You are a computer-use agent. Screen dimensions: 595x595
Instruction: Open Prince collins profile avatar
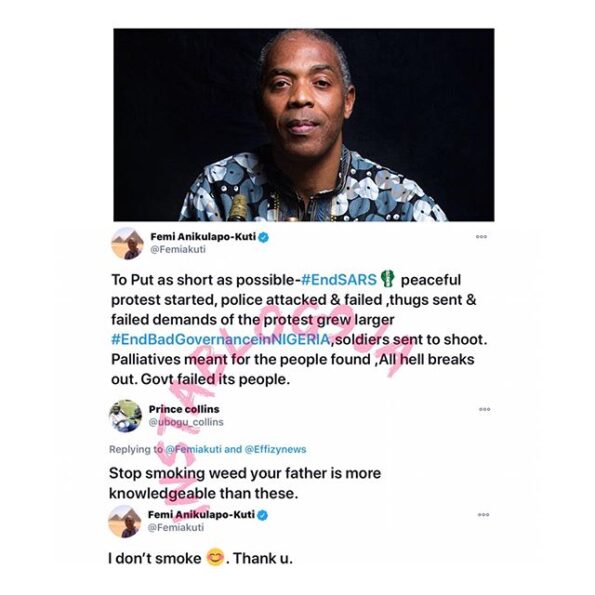point(125,416)
